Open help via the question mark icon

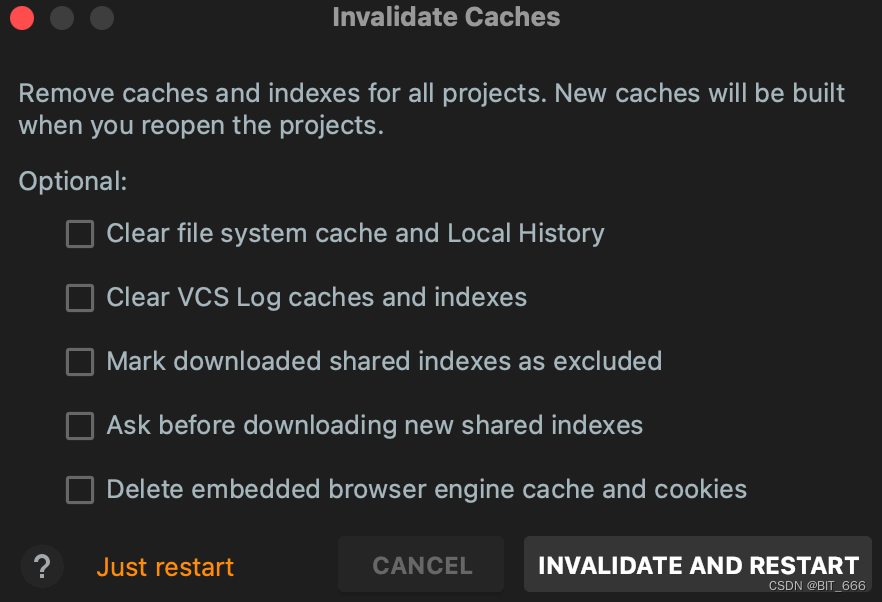tap(42, 567)
